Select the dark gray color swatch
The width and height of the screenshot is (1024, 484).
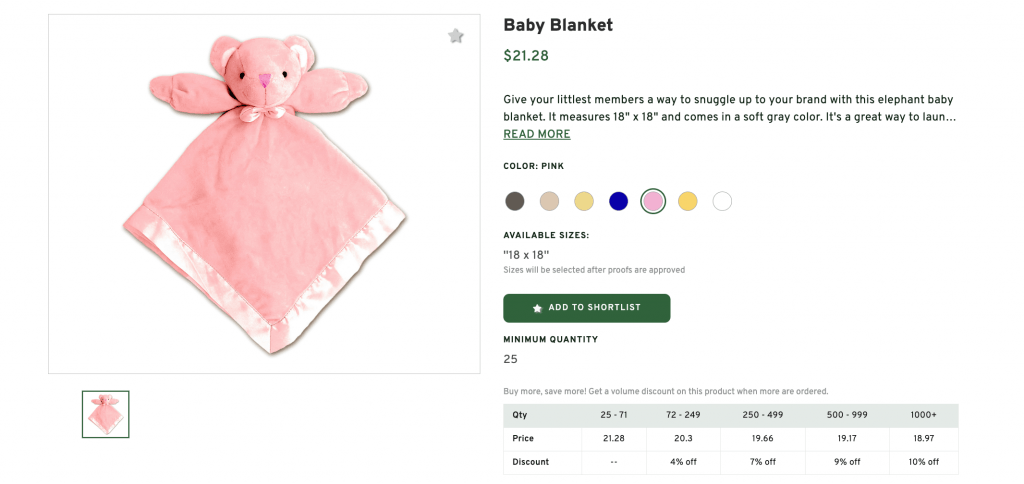(515, 201)
